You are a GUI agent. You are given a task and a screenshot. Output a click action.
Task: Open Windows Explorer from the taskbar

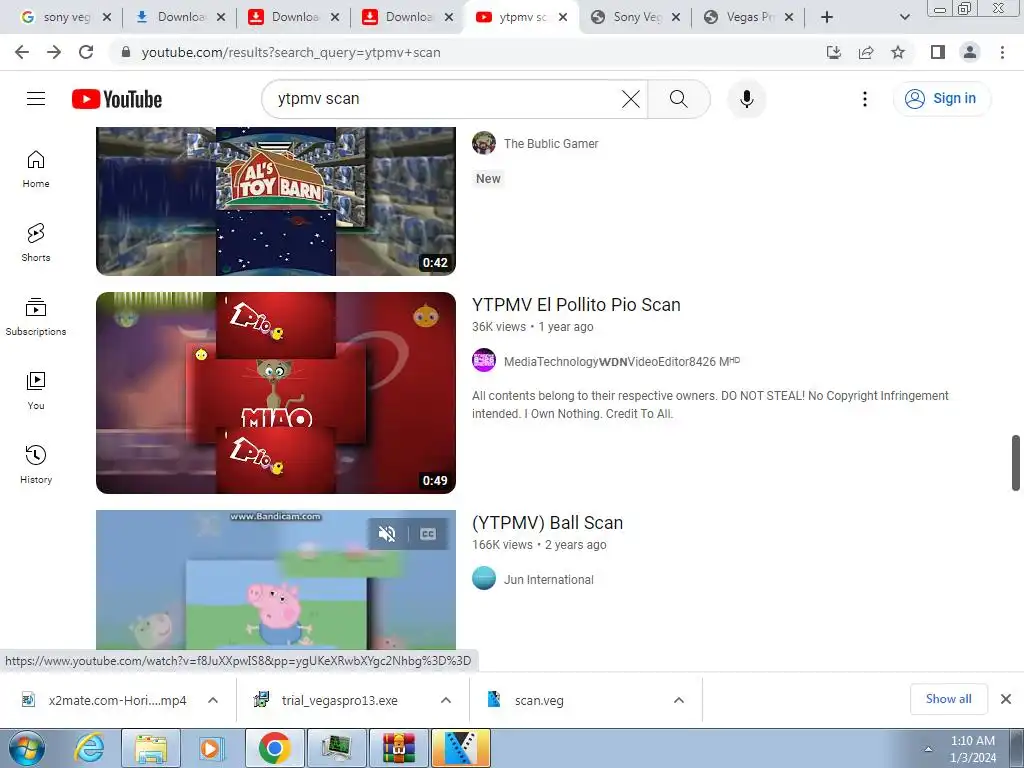click(x=152, y=748)
